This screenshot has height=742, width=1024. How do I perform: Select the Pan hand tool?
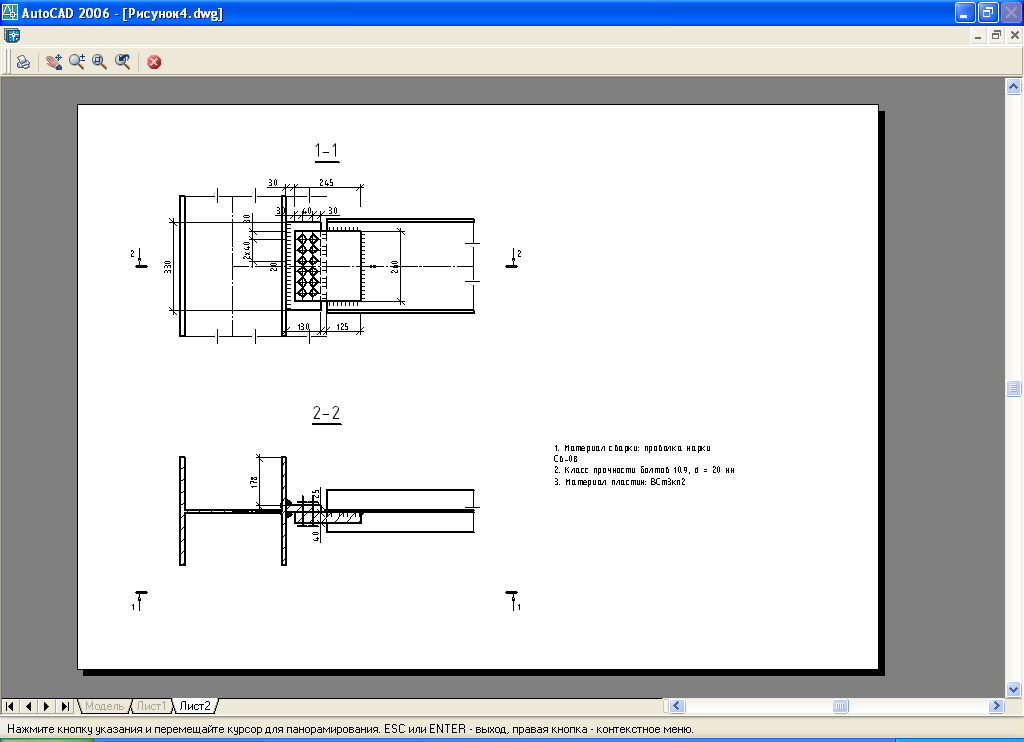[54, 62]
